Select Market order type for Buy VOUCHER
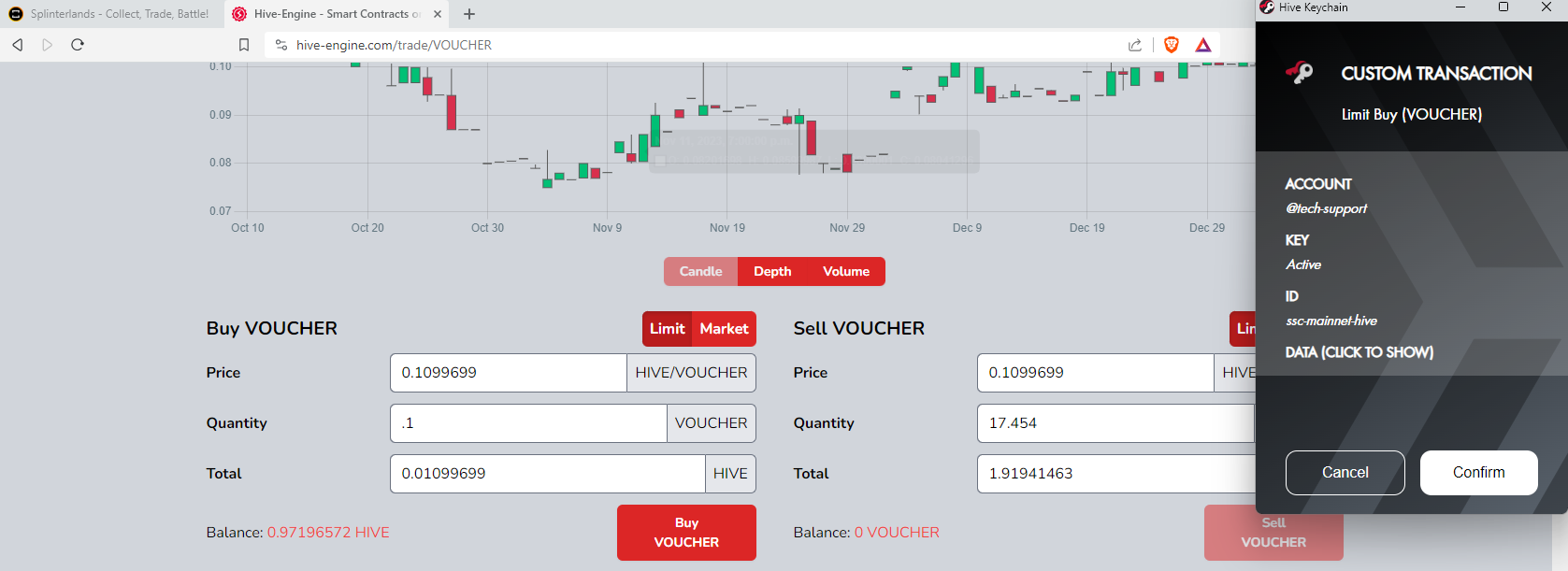 (724, 329)
